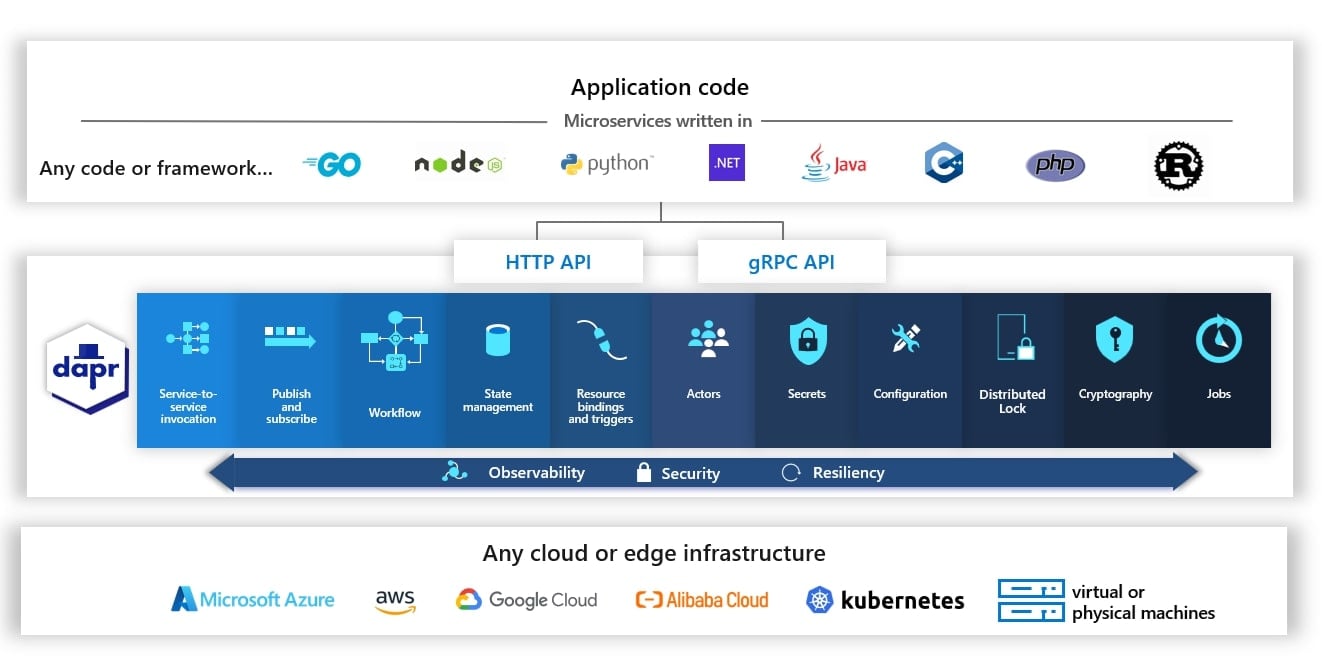This screenshot has height=665, width=1322.
Task: Open the Actors people icon
Action: (709, 339)
